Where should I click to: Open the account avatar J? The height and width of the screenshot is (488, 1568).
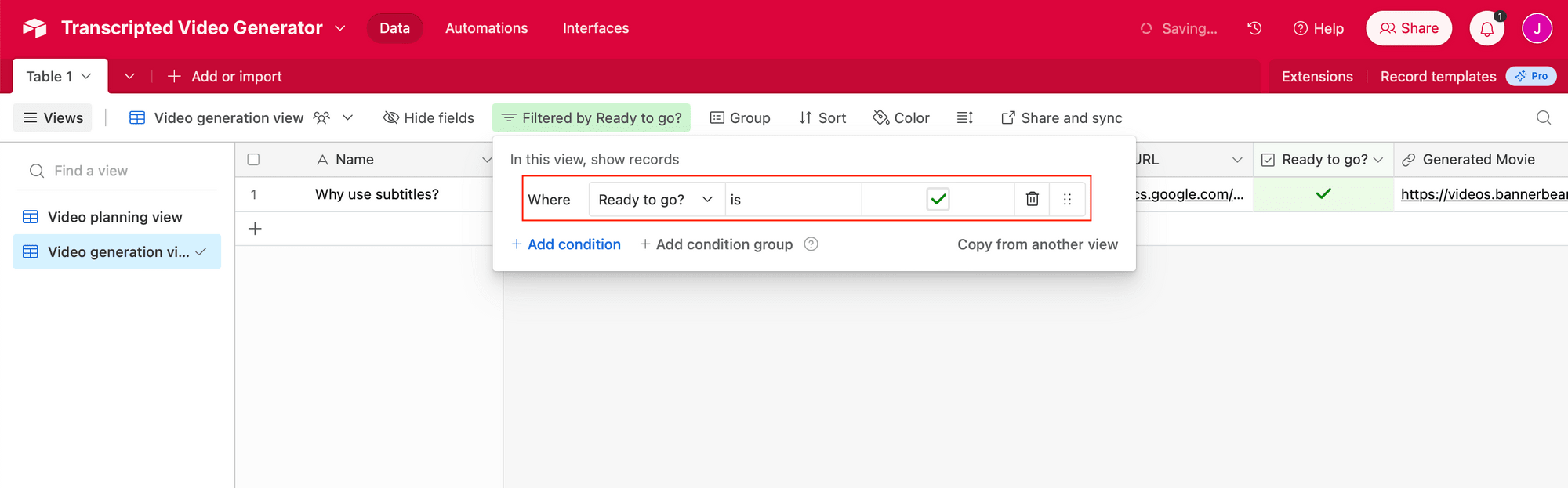pyautogui.click(x=1537, y=28)
